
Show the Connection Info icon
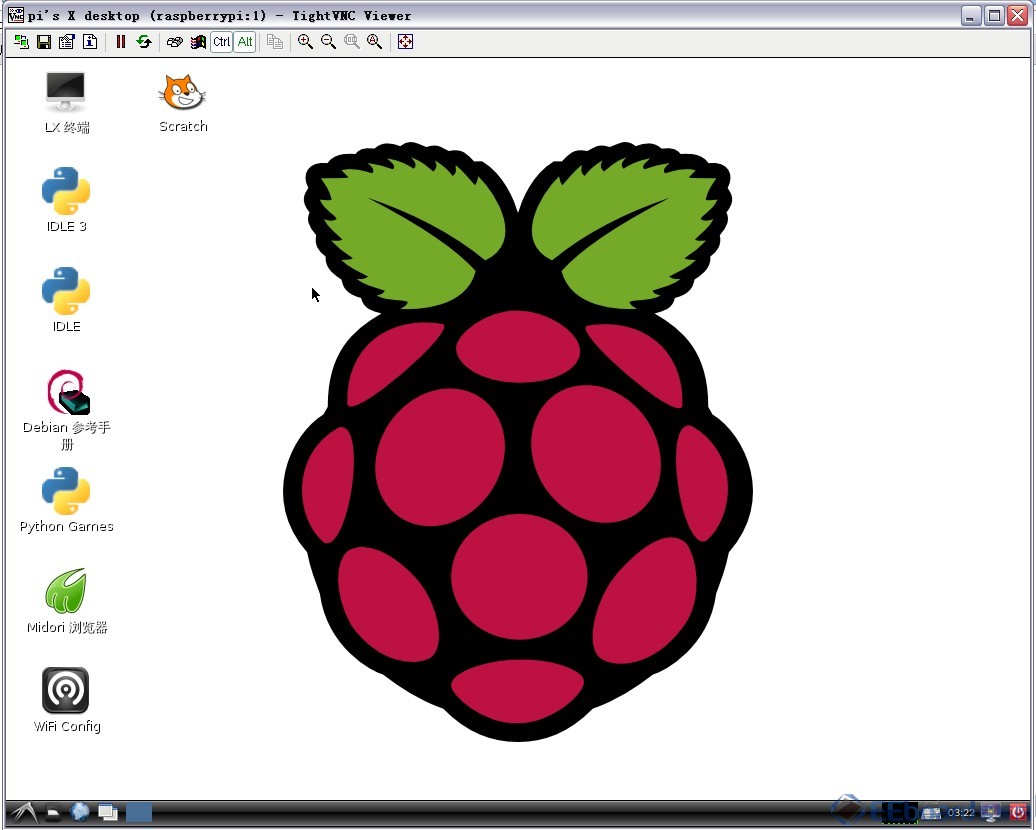coord(90,42)
